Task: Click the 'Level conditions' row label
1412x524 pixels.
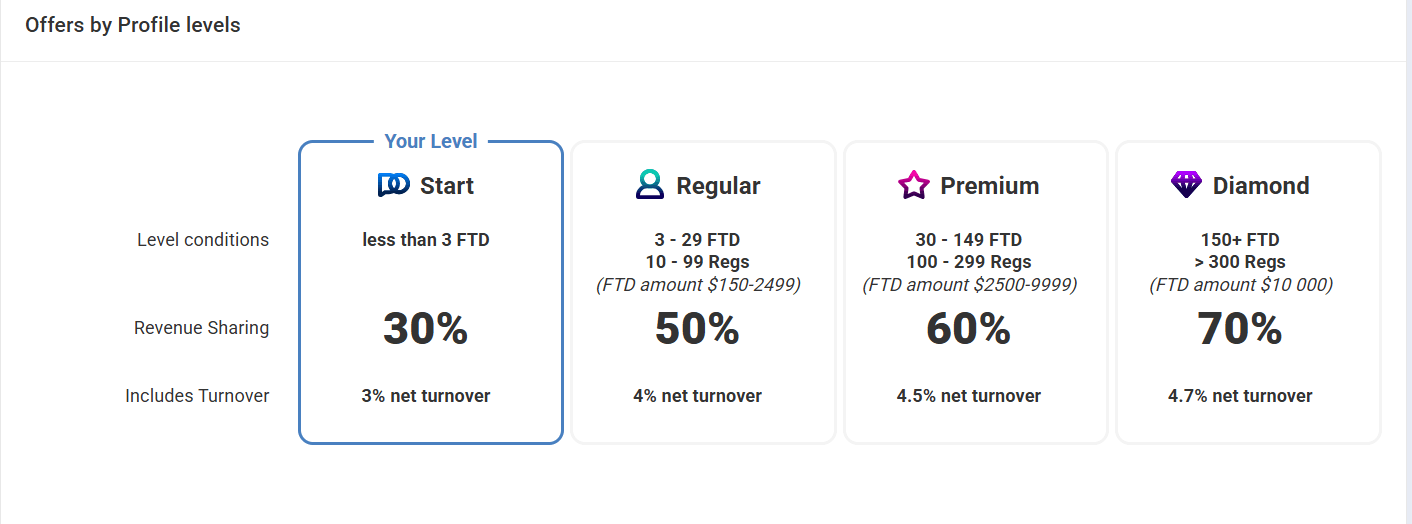Action: point(203,240)
